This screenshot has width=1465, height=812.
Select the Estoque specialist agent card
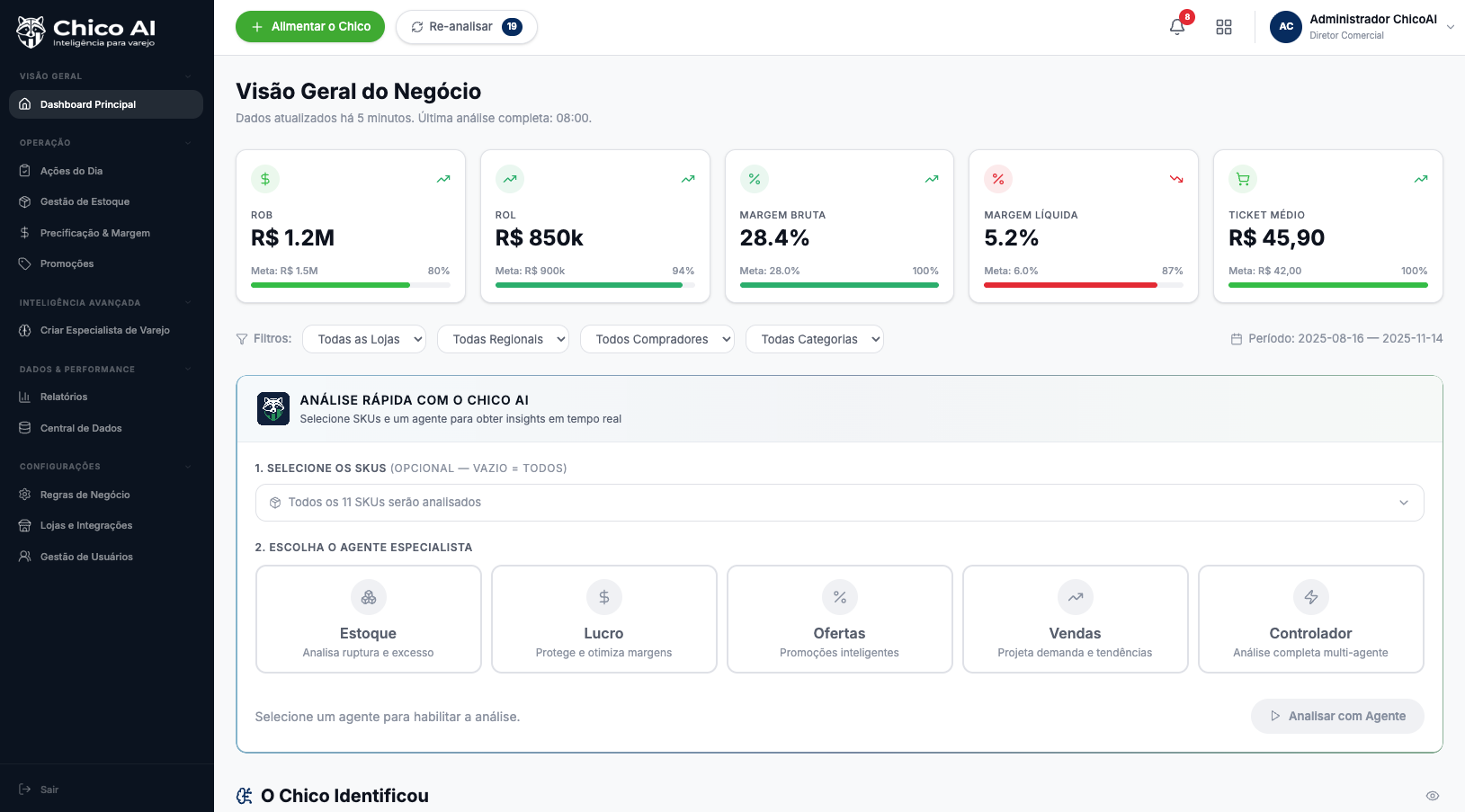pyautogui.click(x=369, y=619)
